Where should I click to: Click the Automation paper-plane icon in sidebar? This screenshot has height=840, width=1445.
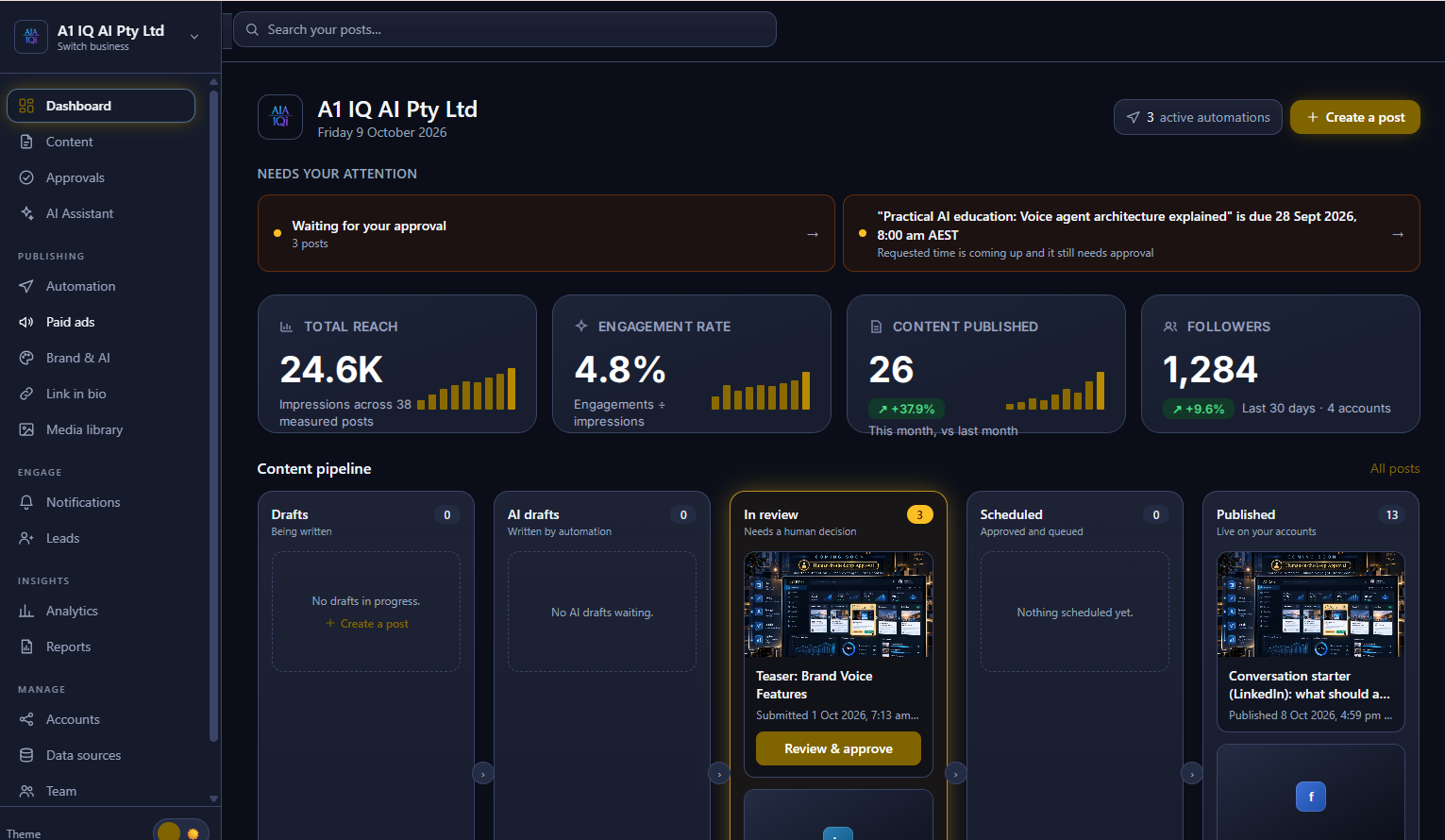tap(26, 286)
